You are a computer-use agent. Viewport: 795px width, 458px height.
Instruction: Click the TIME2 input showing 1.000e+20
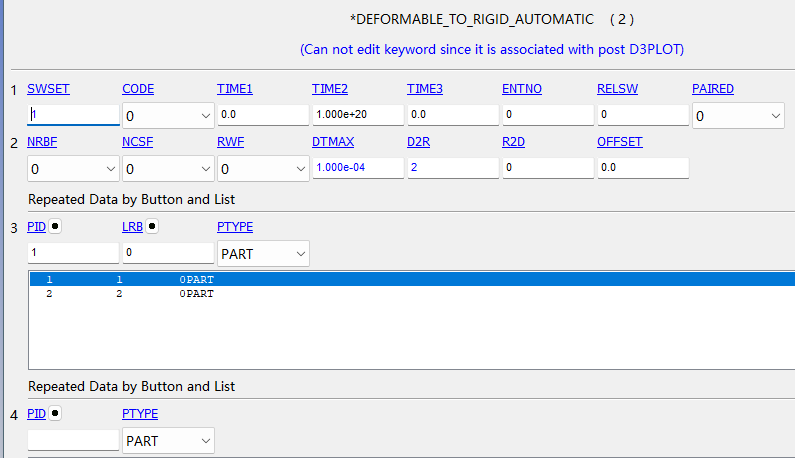[358, 115]
